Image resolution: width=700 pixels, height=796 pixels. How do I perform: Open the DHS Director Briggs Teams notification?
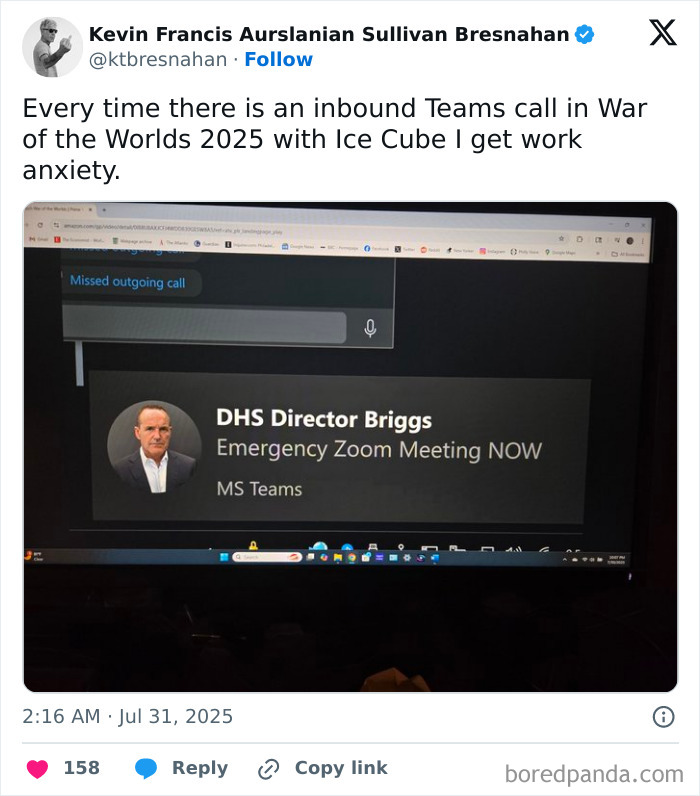pyautogui.click(x=339, y=449)
